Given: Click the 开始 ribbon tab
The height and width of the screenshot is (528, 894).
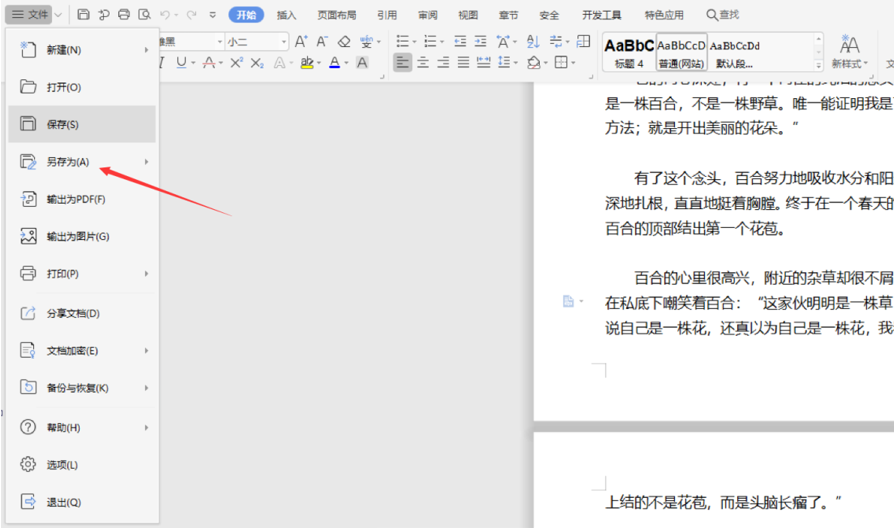Looking at the screenshot, I should click(x=246, y=15).
